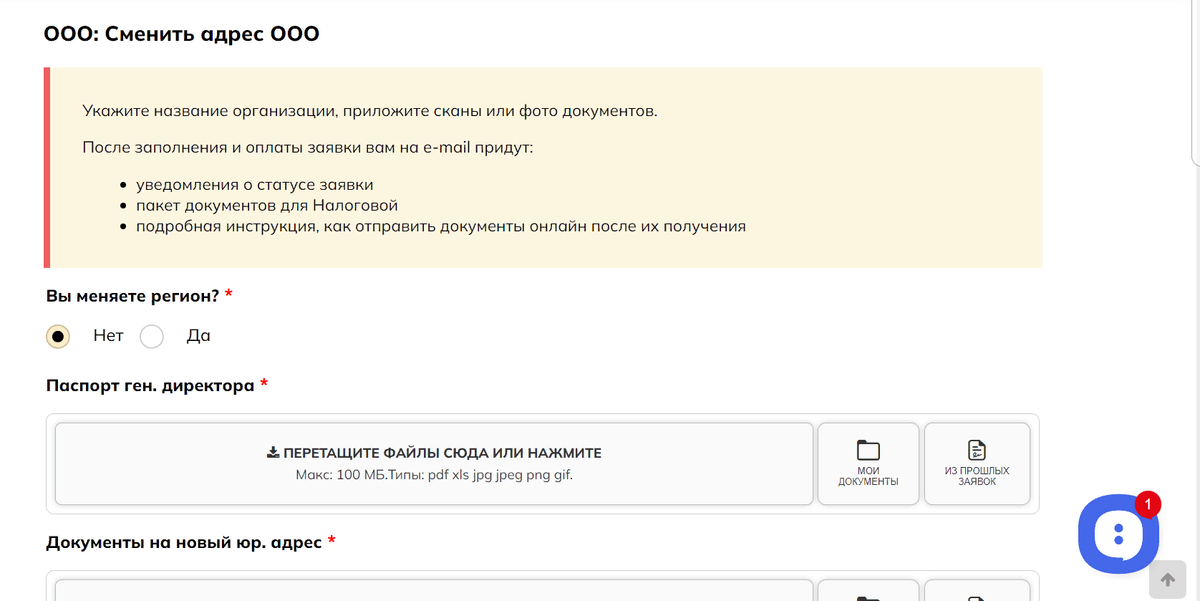Click the passport file upload drop zone
1200x601 pixels.
point(434,464)
